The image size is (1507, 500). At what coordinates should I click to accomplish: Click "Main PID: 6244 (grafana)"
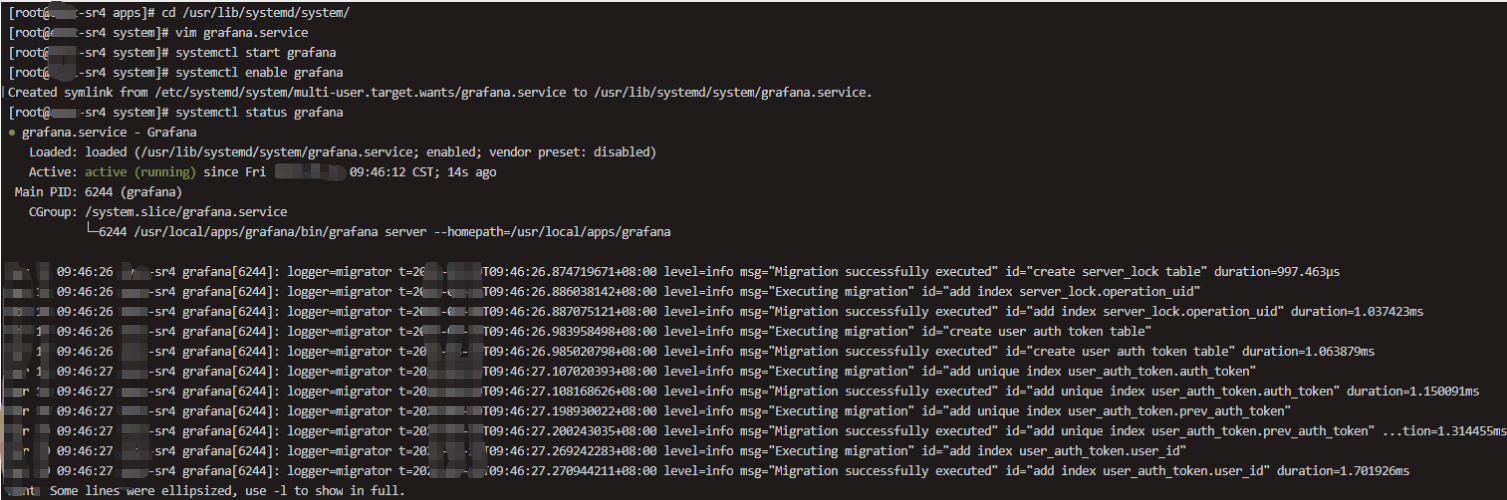98,192
